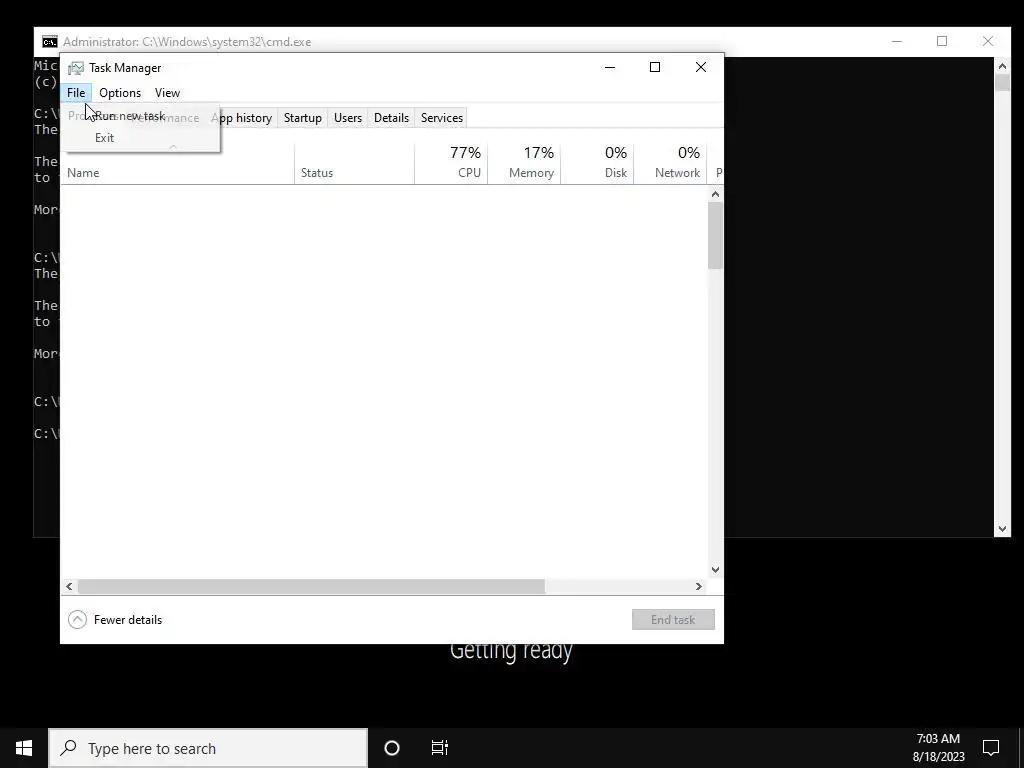Click the Task Manager title bar icon
This screenshot has width=1024, height=768.
(76, 68)
